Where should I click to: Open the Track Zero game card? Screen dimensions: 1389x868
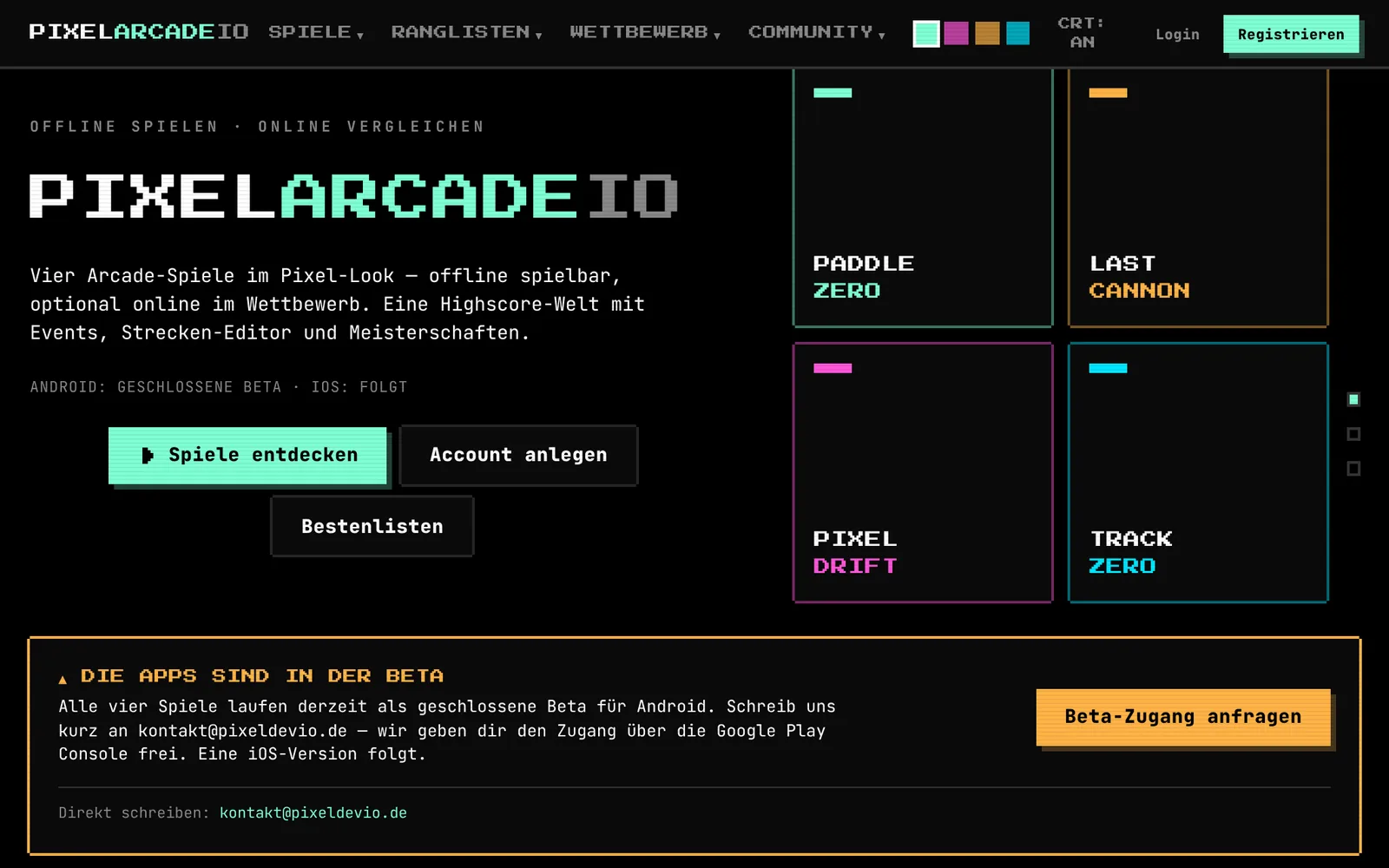coord(1198,472)
